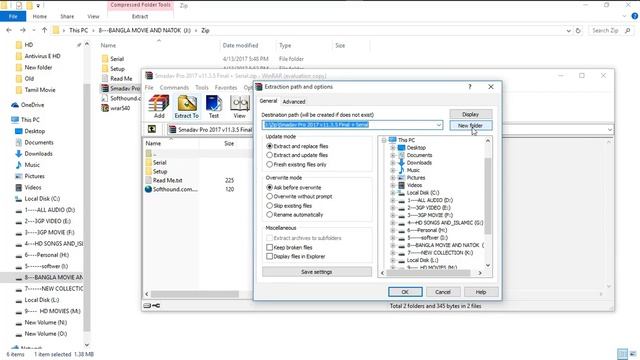This screenshot has height=360, width=640.
Task: Select Fresh existing files only option
Action: (269, 164)
